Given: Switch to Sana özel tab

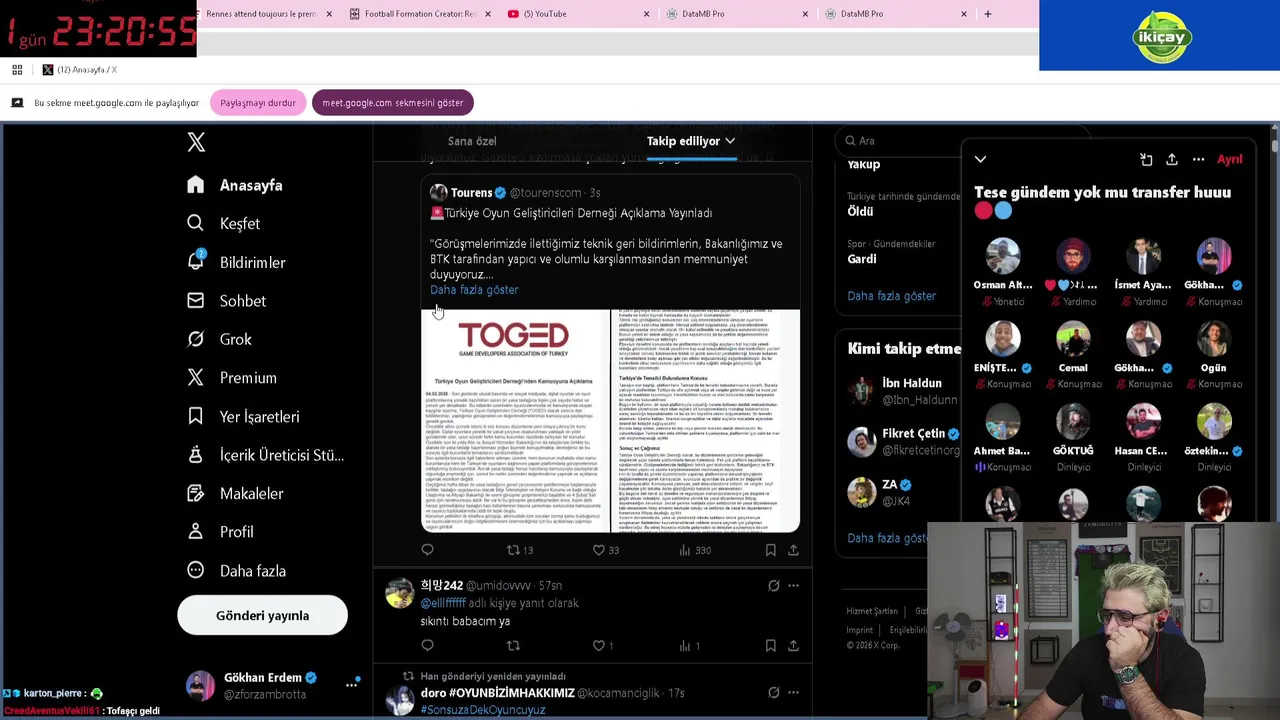Looking at the screenshot, I should pos(472,141).
